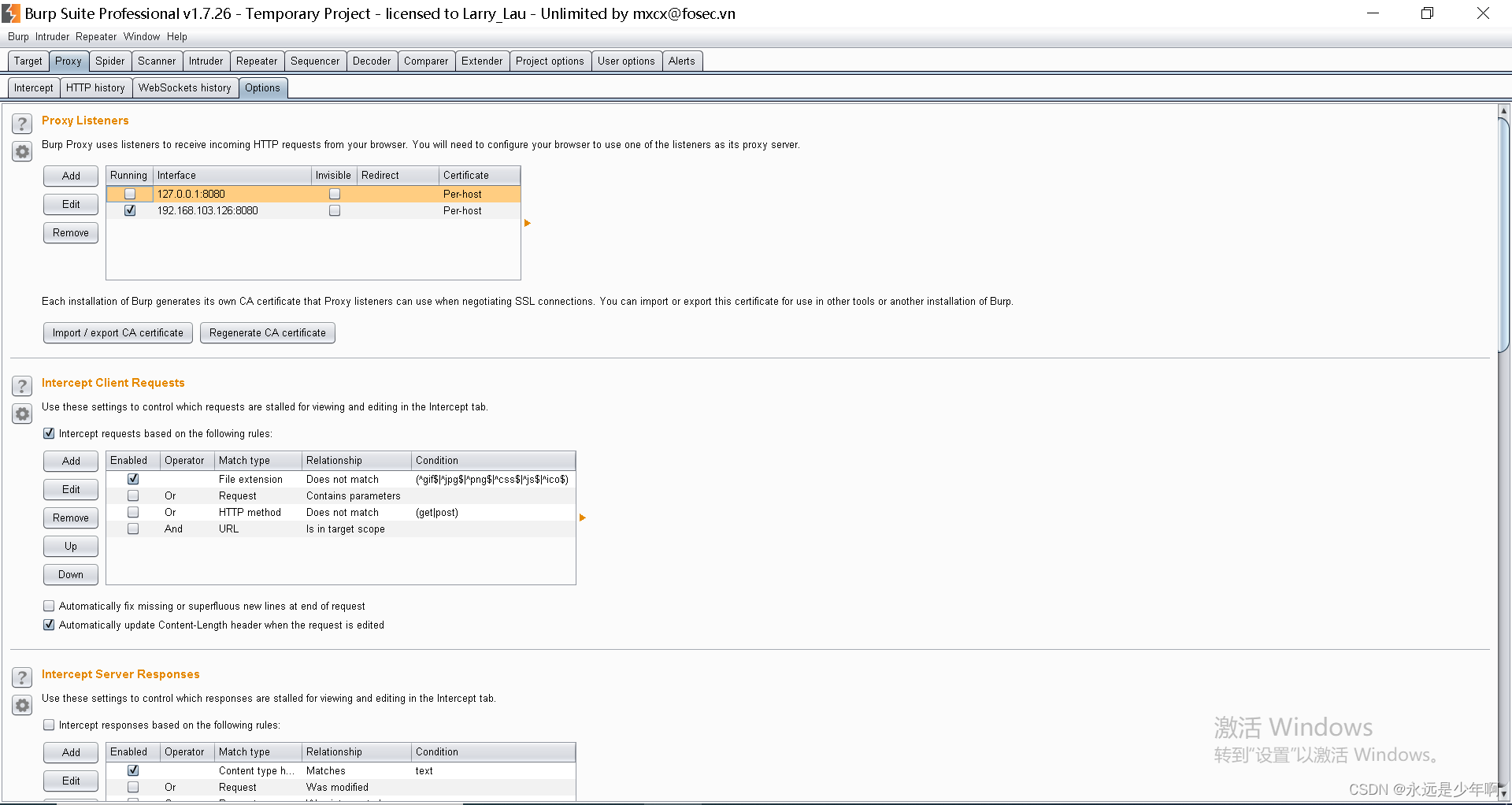Open help for Intercept Server Responses
The image size is (1512, 805).
click(22, 677)
